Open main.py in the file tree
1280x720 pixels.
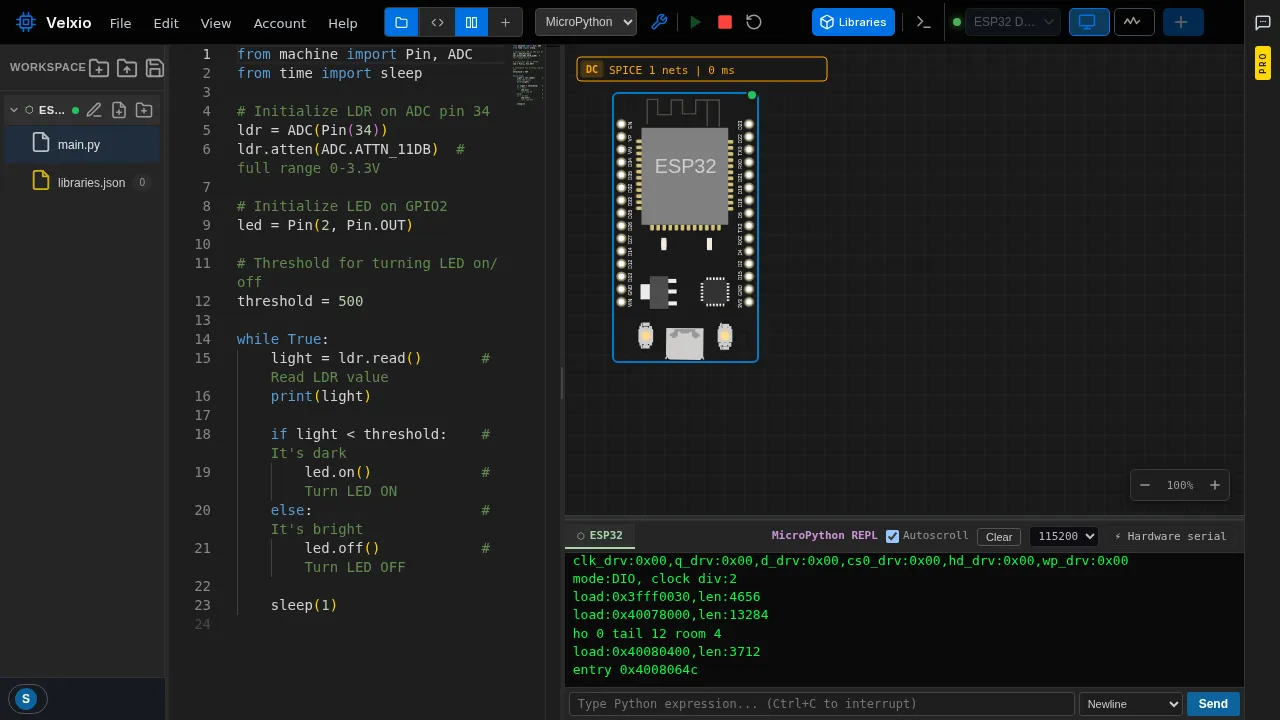(80, 144)
